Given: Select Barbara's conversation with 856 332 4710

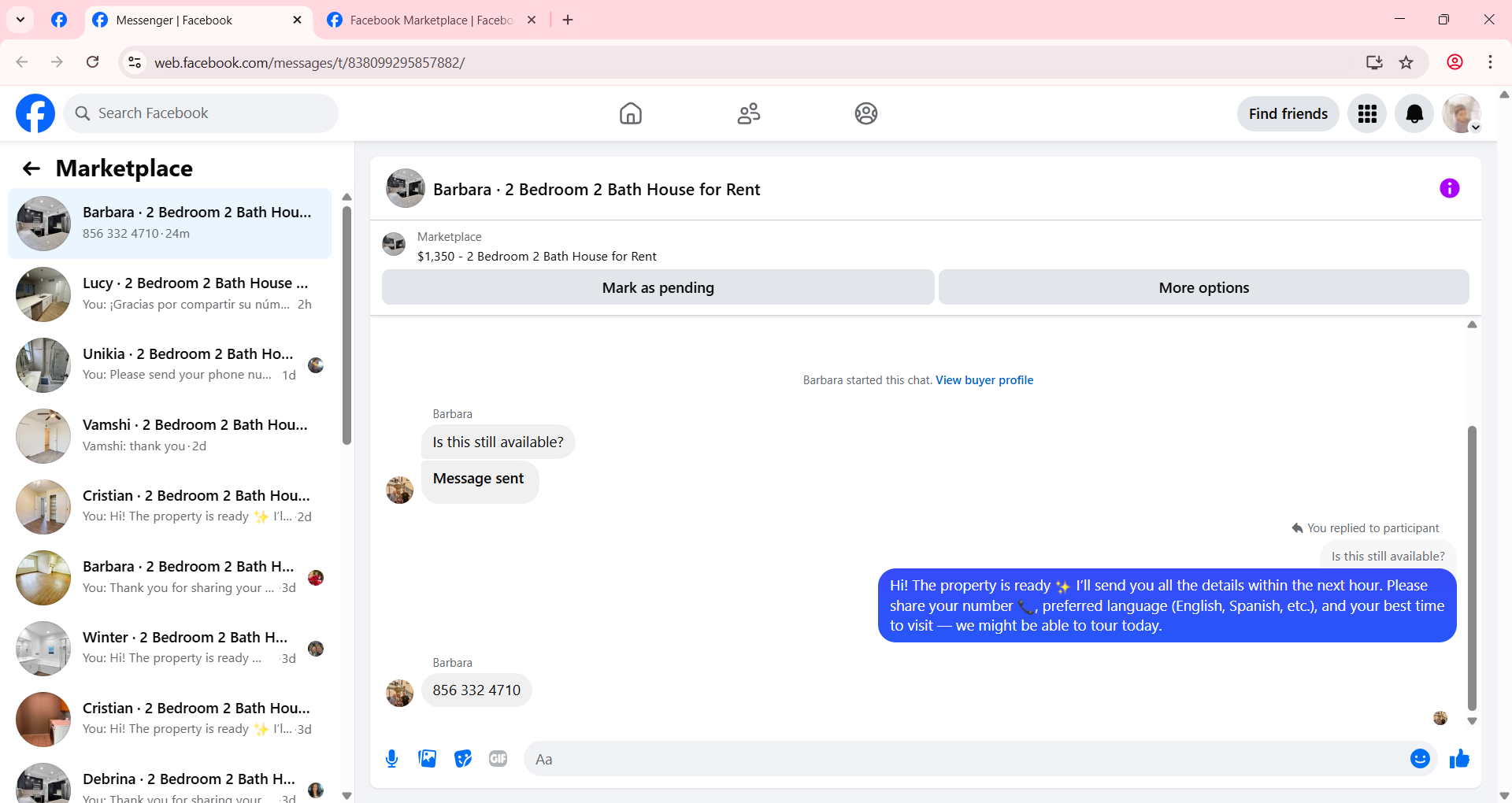Looking at the screenshot, I should click(169, 224).
